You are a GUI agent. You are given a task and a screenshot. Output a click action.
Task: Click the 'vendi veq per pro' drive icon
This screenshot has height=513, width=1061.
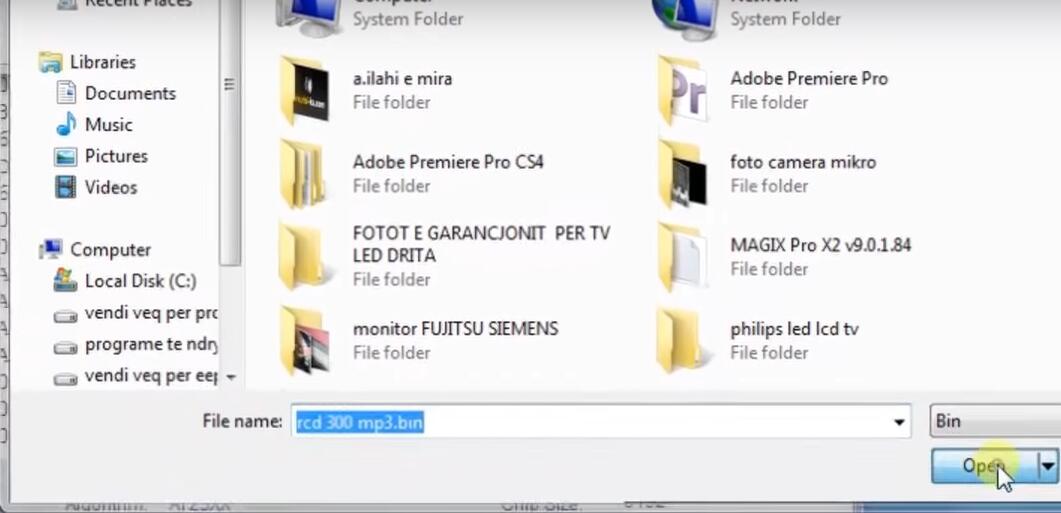(66, 315)
